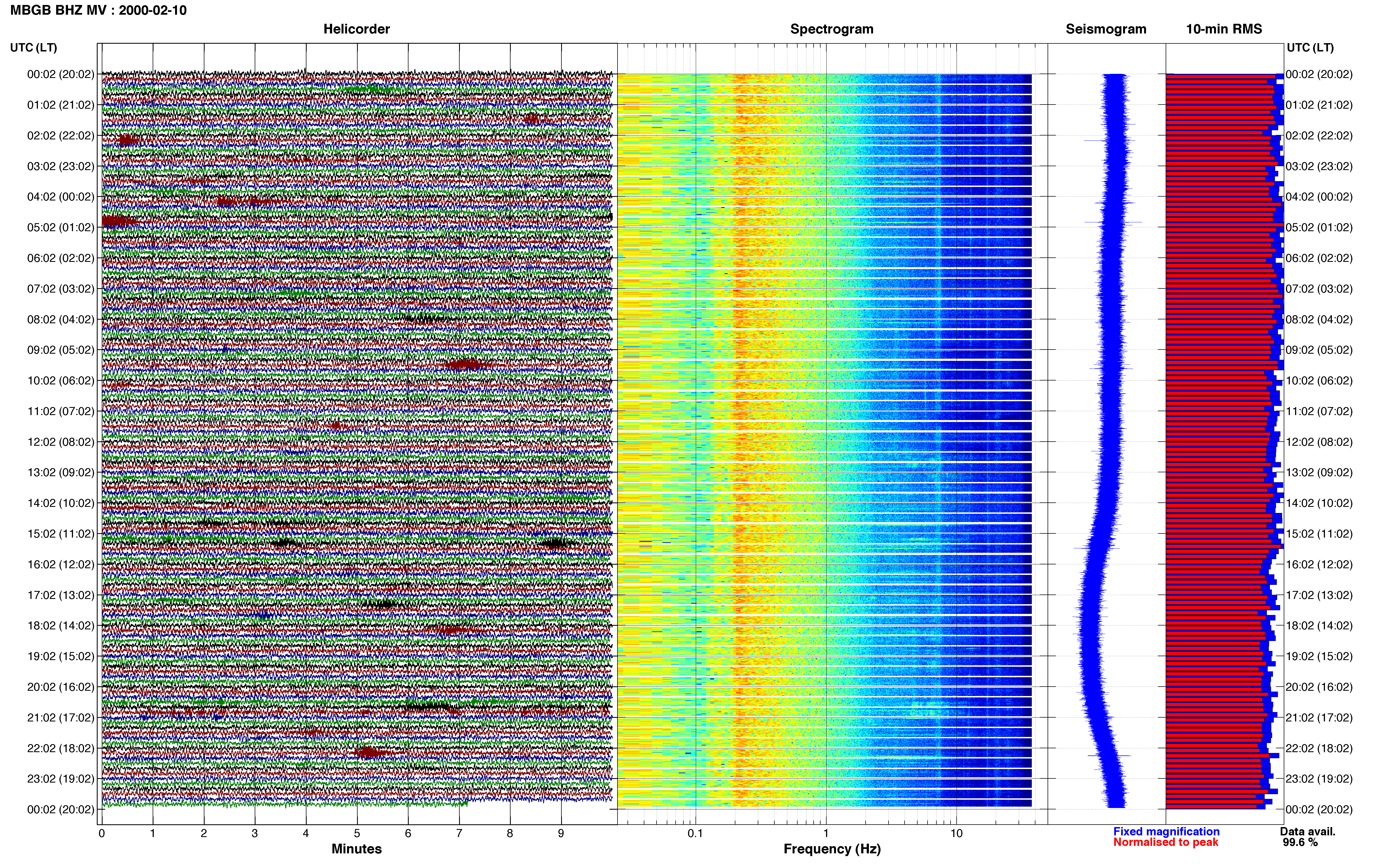Click the 'Data avail.' label

click(1308, 831)
